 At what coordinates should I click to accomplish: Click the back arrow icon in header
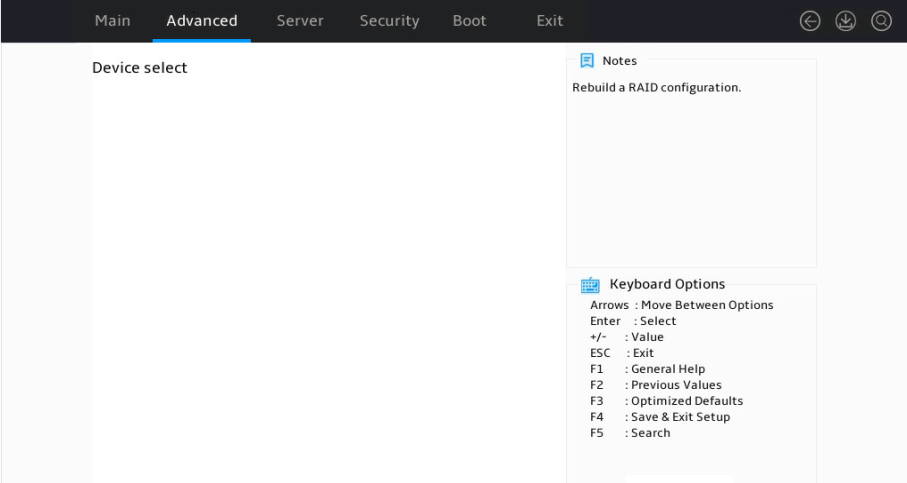[x=810, y=21]
